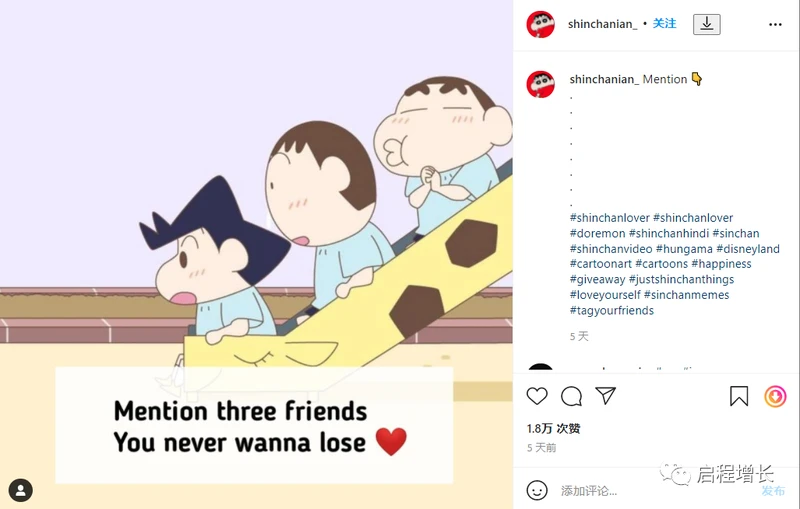Open shinchanian_ profile avatar in header
The image size is (800, 509).
tap(540, 24)
